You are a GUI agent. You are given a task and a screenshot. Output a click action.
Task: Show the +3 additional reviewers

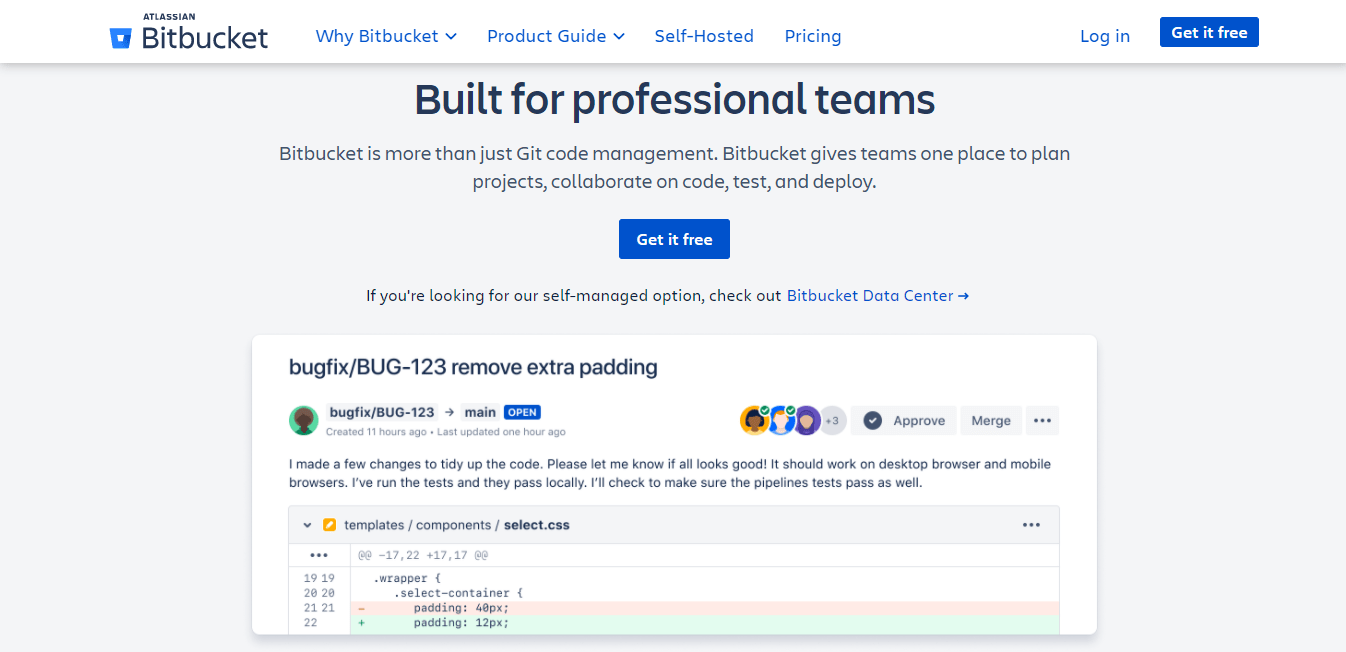(832, 421)
